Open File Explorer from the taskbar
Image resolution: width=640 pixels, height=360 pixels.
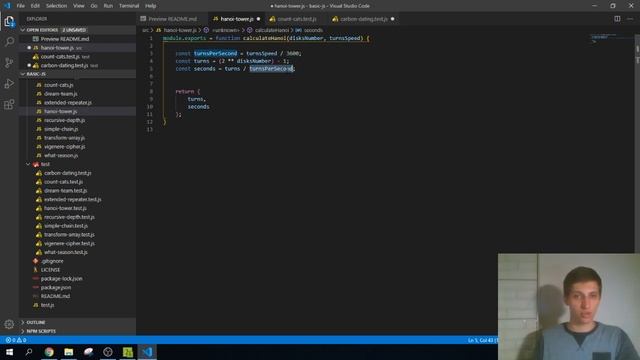coord(69,352)
